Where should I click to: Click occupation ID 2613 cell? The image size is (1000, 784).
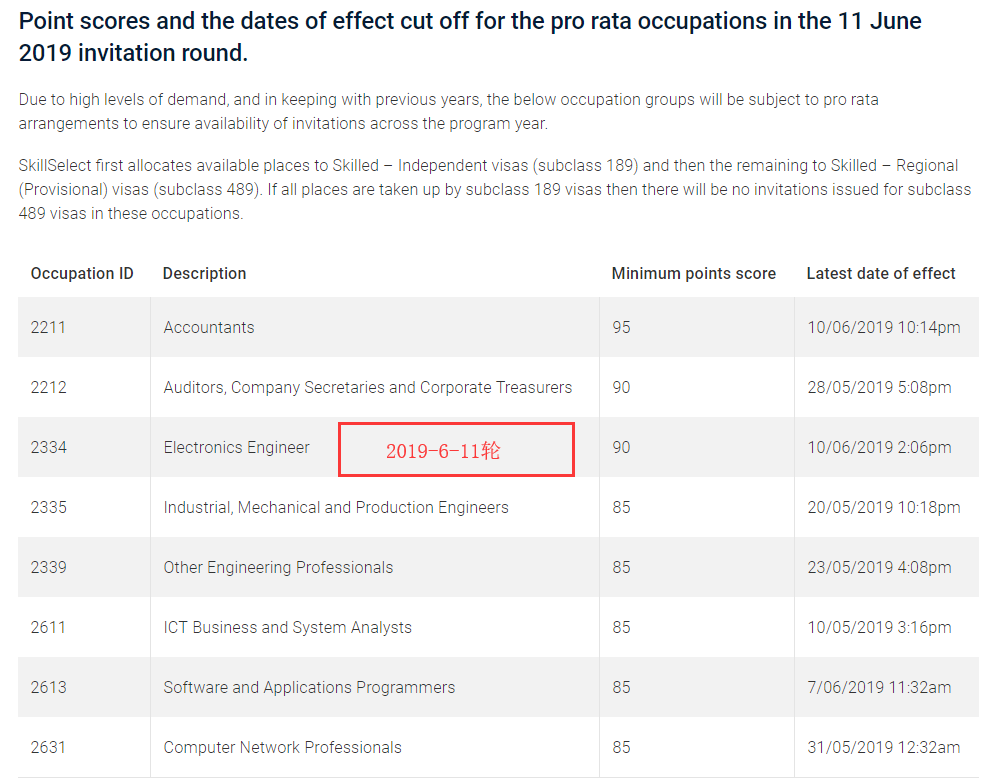(x=48, y=687)
